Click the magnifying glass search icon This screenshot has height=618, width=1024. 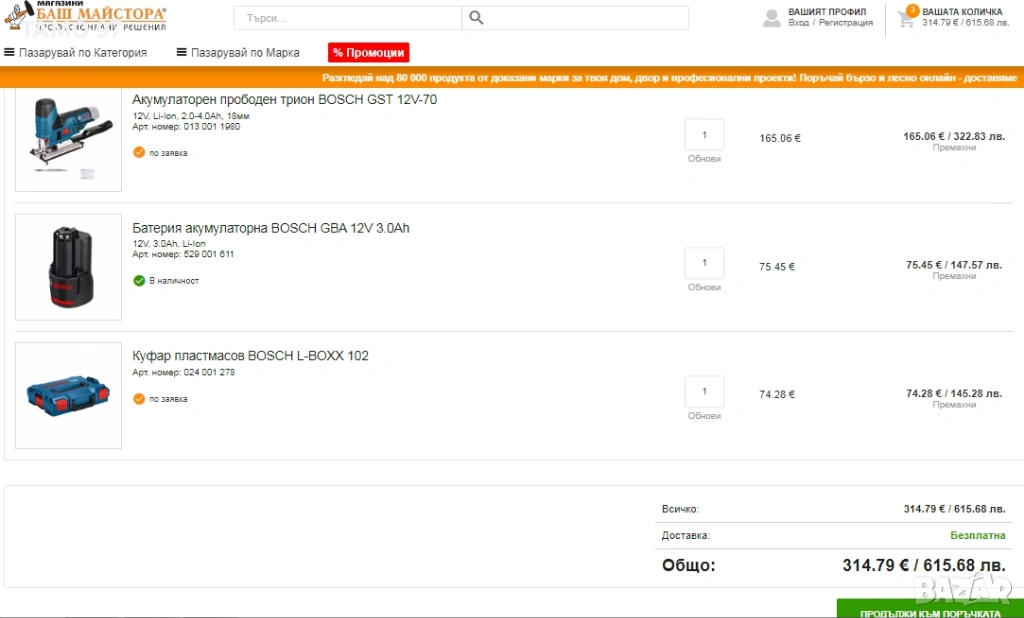[x=476, y=18]
